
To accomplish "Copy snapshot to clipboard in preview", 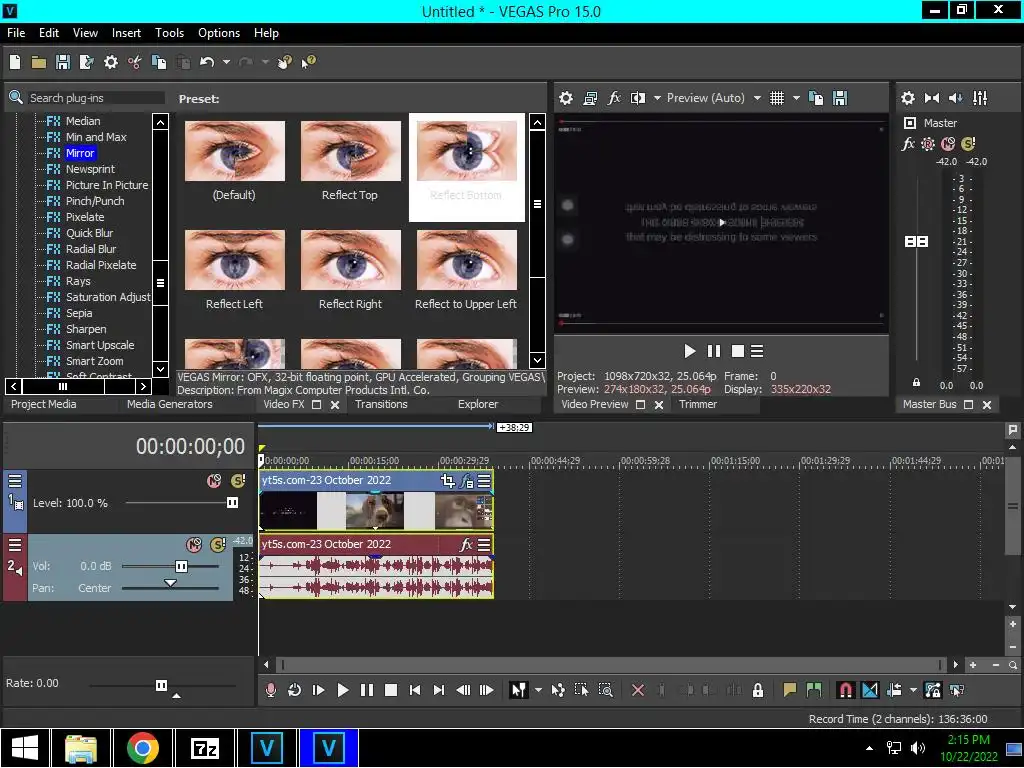I will 816,98.
